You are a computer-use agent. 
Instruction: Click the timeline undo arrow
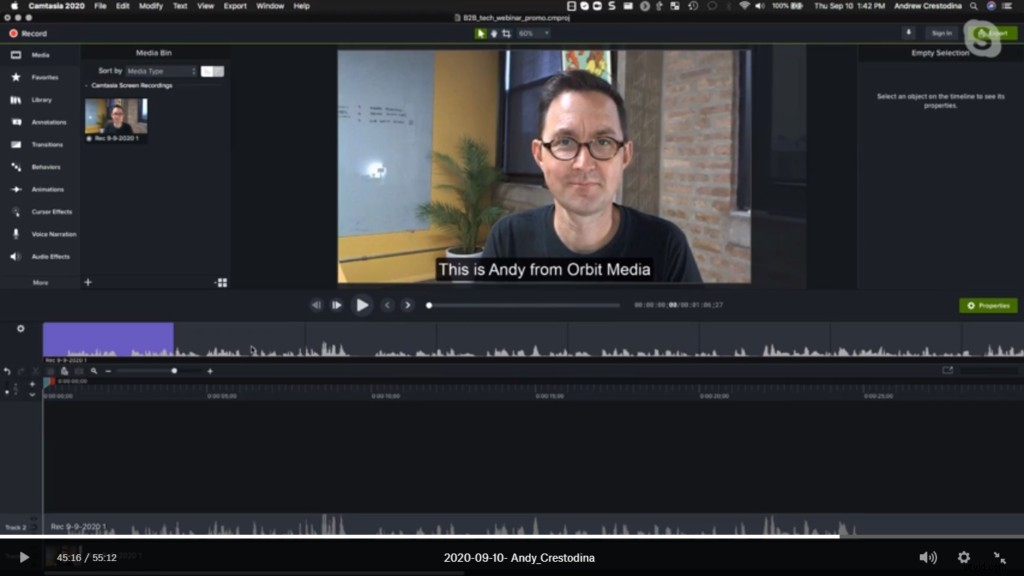8,371
